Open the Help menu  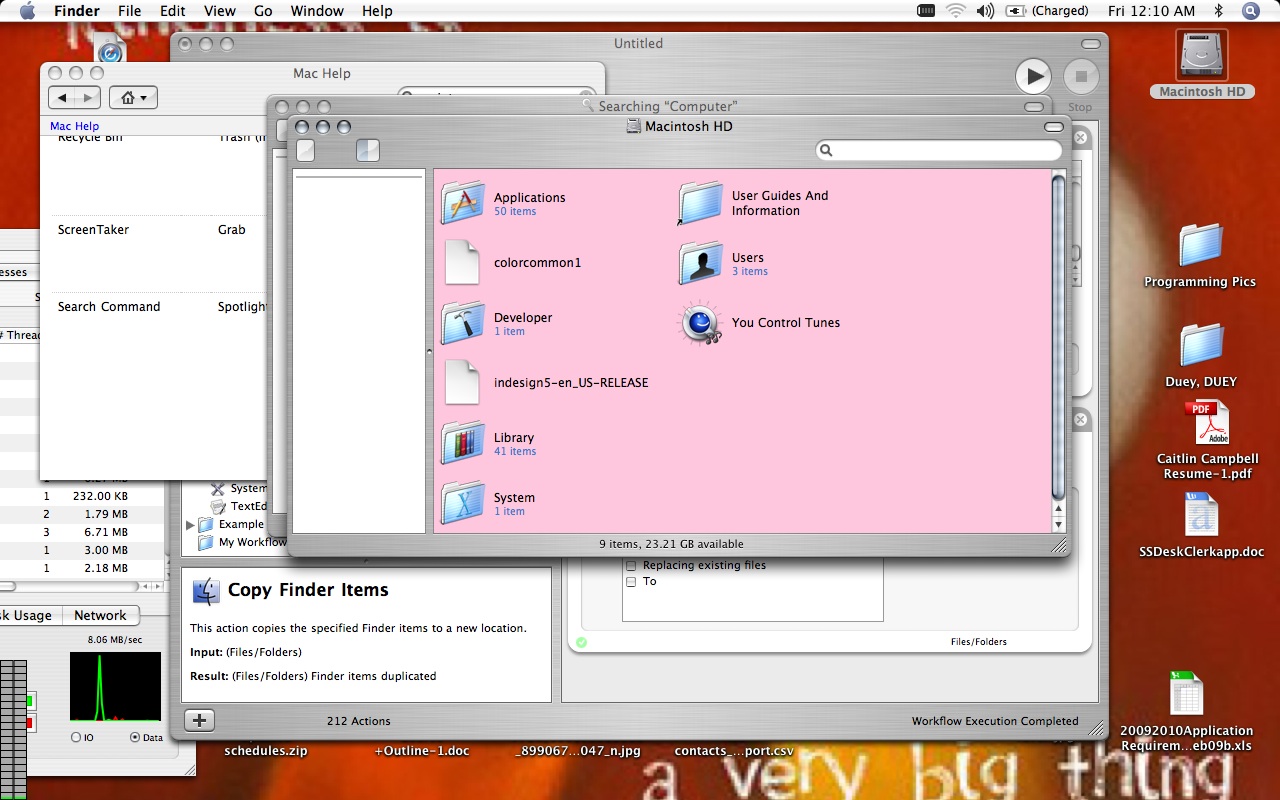(x=377, y=11)
